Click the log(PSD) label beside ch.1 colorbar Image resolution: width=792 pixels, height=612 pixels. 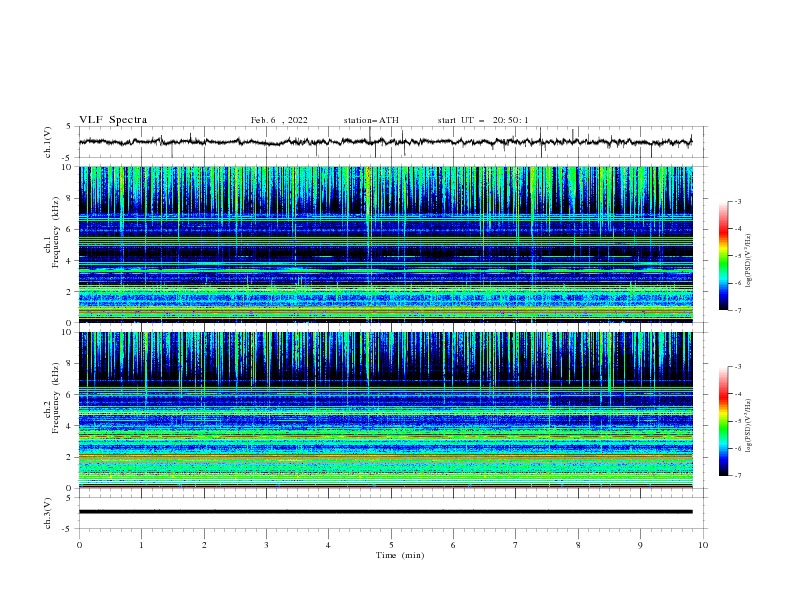click(x=749, y=260)
